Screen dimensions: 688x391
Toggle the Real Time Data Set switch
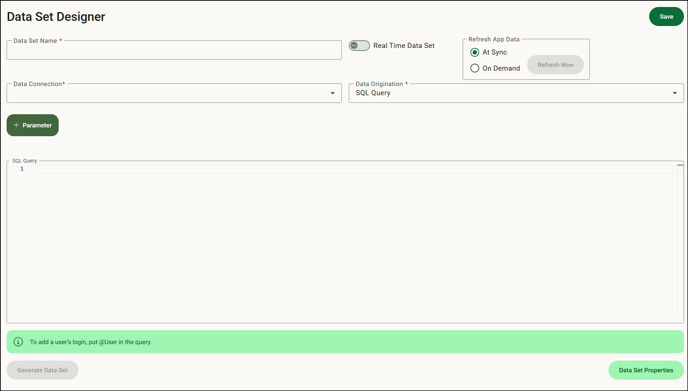point(359,46)
